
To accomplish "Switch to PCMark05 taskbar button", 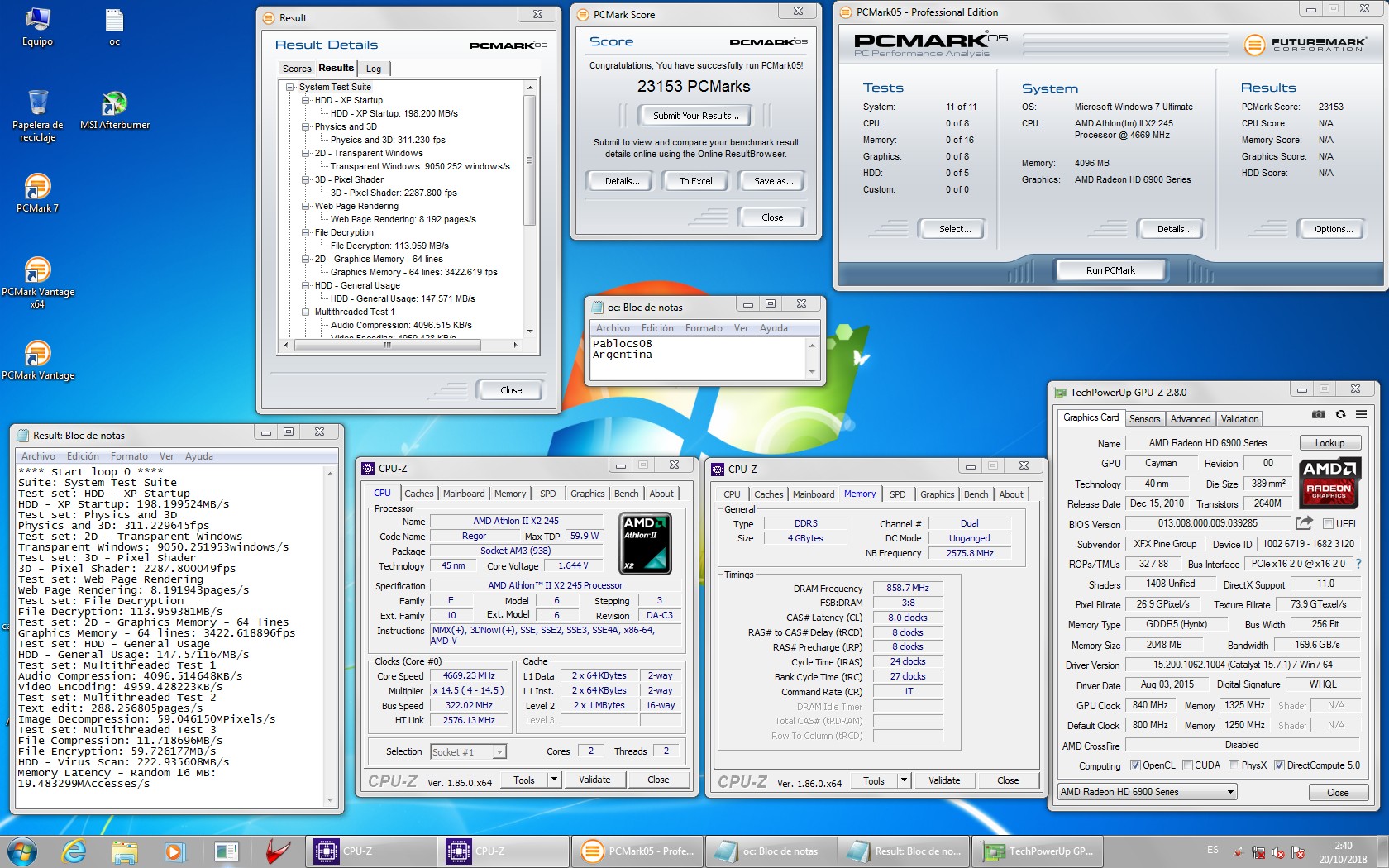I will 637,851.
